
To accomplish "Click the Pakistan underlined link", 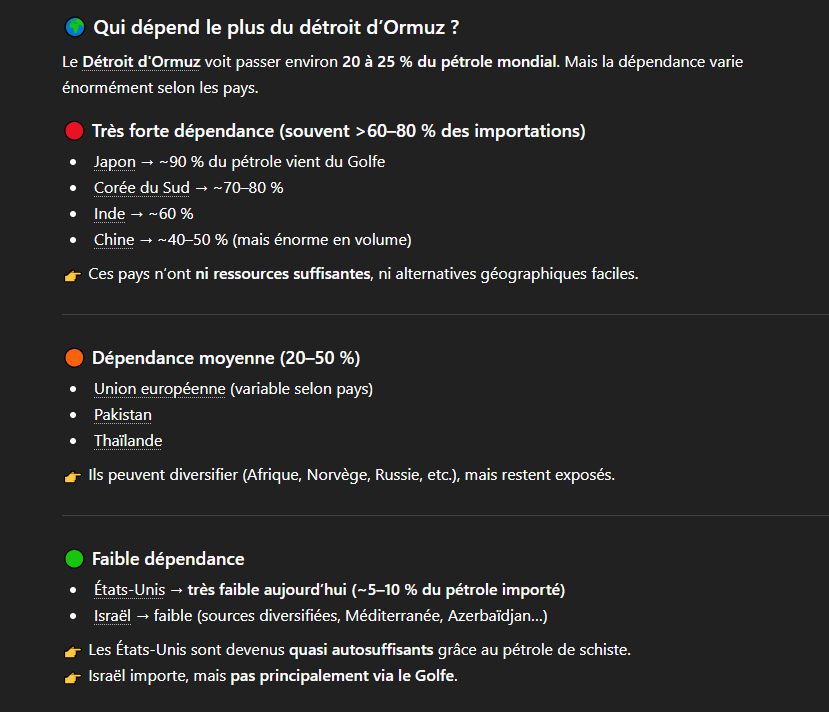I will click(123, 415).
